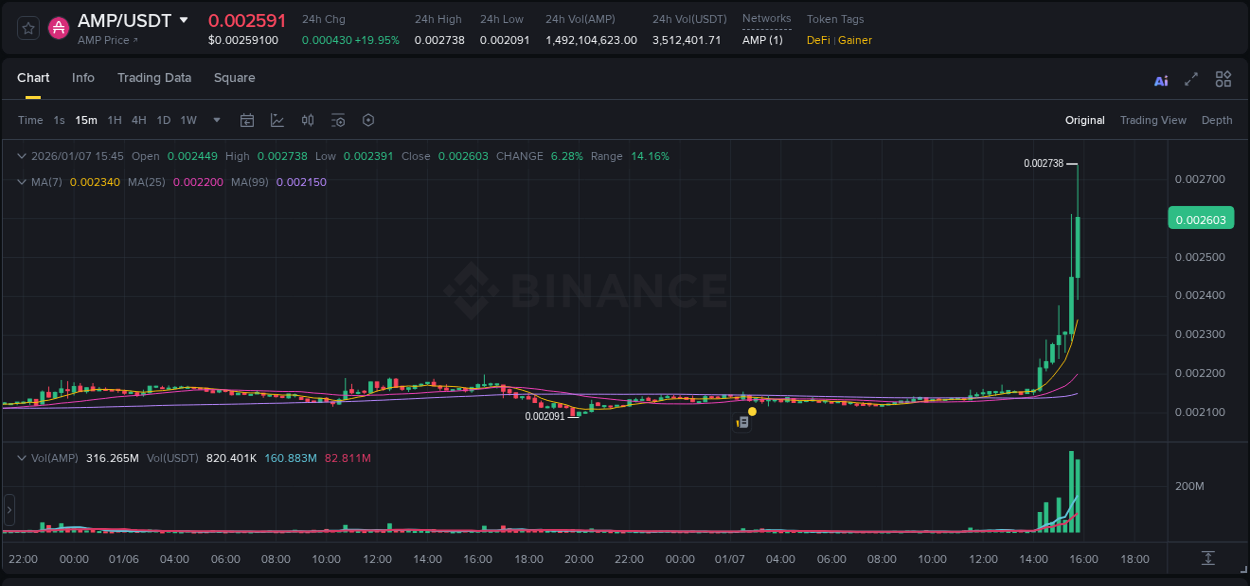The image size is (1250, 586).
Task: Click the Gainer token tag
Action: click(x=855, y=41)
